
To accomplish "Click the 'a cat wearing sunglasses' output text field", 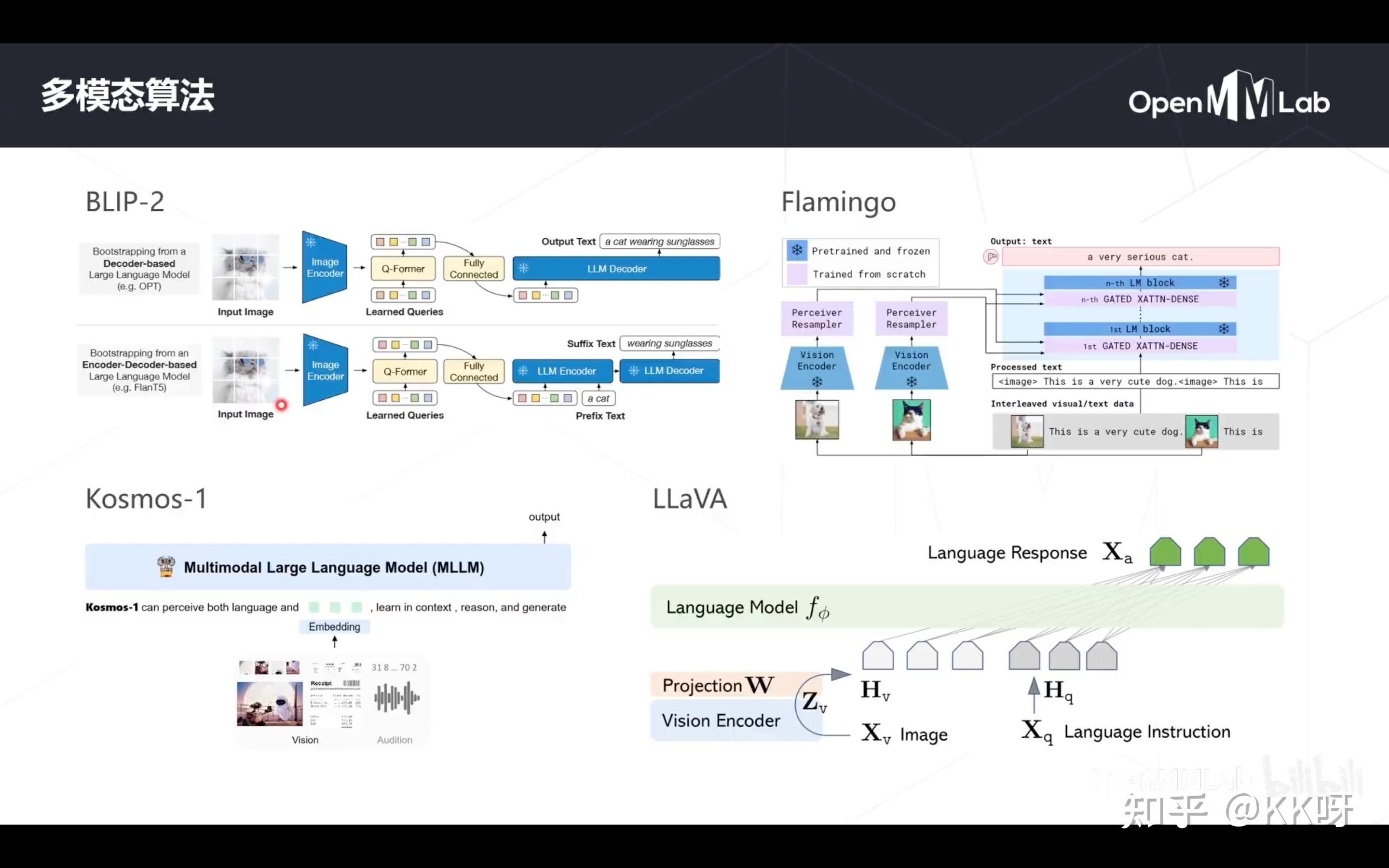I will pos(659,241).
